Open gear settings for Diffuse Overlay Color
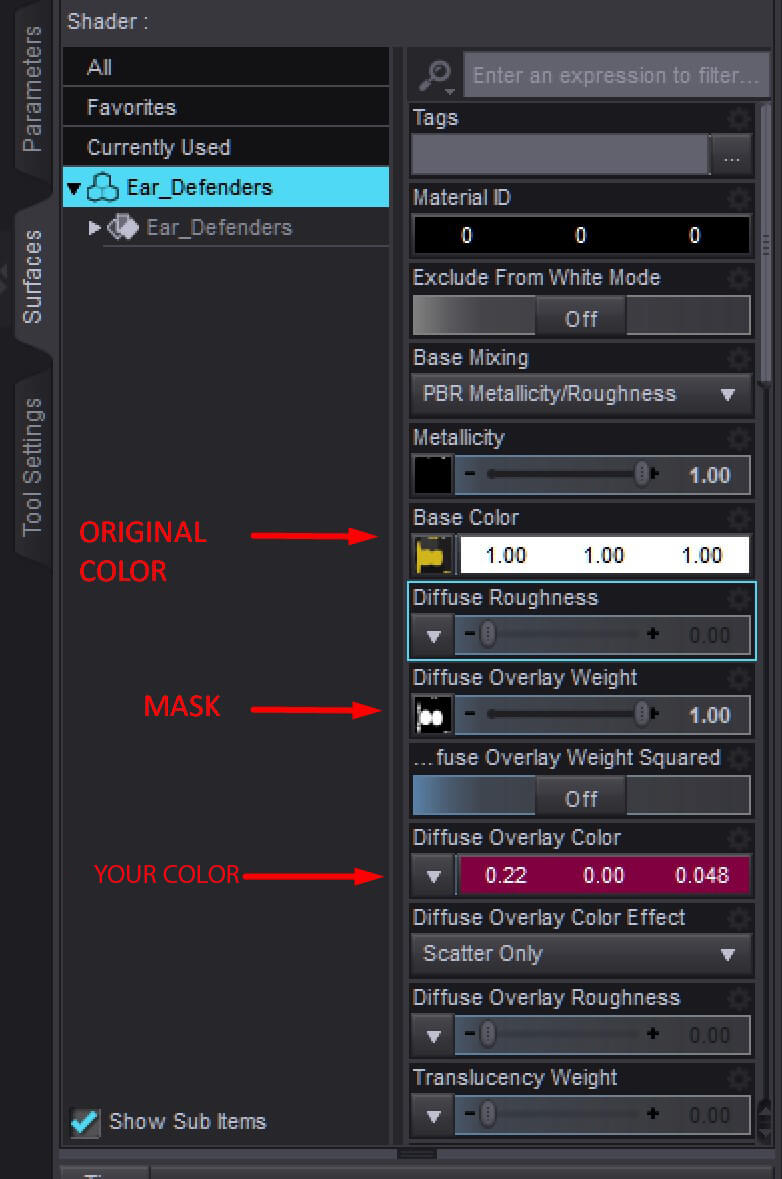Image resolution: width=782 pixels, height=1179 pixels. [x=739, y=838]
